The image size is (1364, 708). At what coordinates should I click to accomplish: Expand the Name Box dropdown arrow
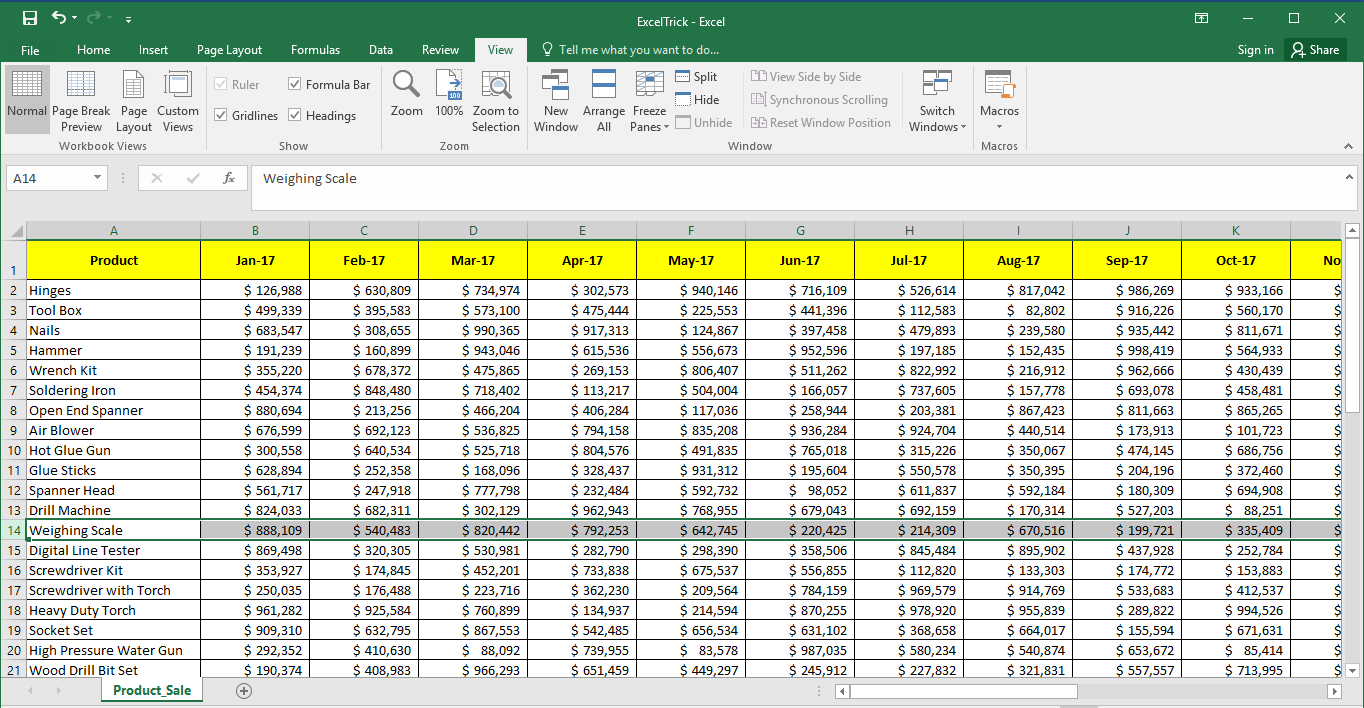tap(97, 178)
